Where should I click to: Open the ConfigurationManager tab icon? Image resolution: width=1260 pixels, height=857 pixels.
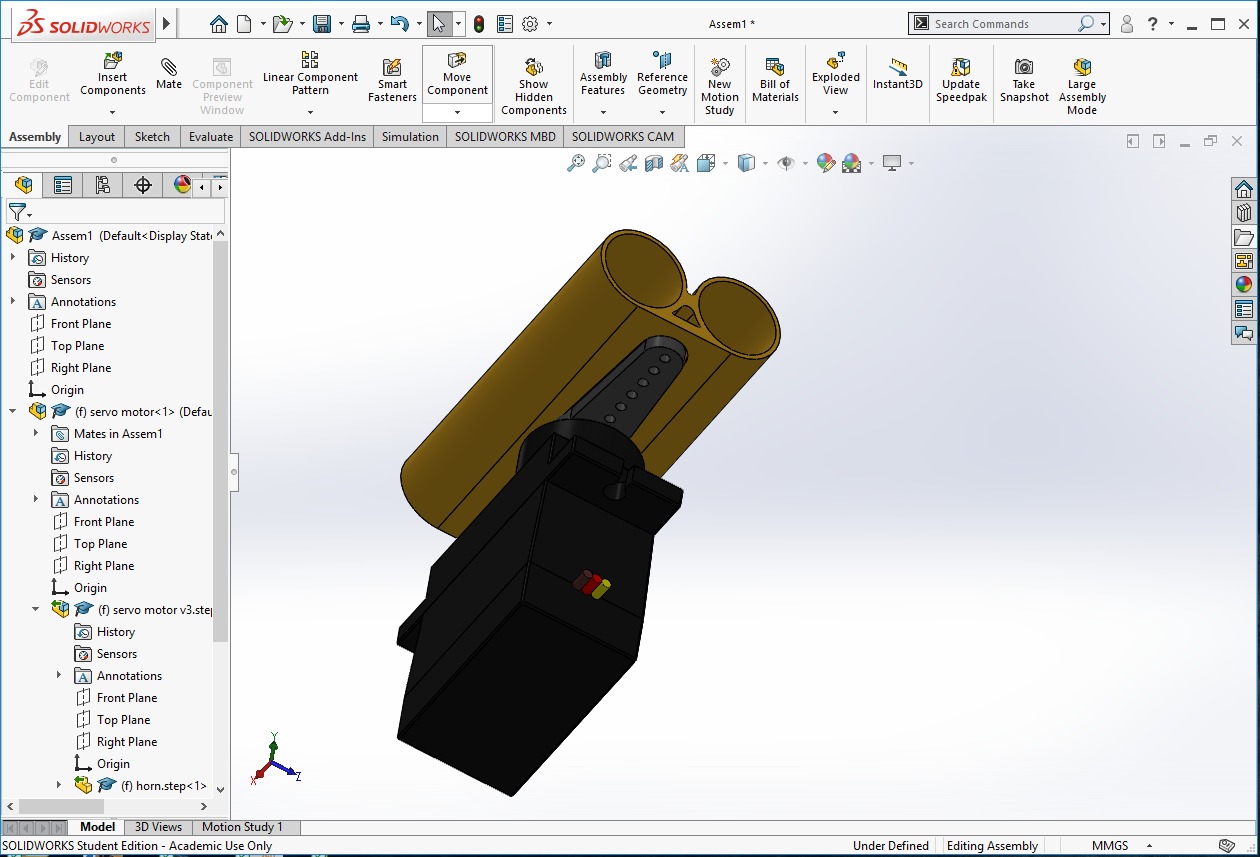click(103, 185)
